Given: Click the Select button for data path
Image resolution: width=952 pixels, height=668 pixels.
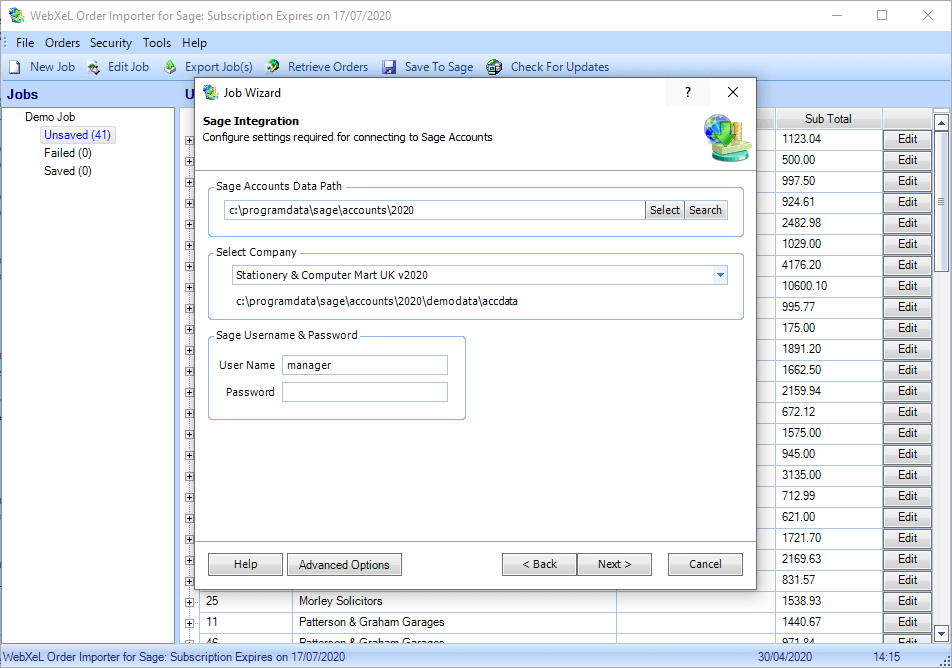Looking at the screenshot, I should [665, 210].
